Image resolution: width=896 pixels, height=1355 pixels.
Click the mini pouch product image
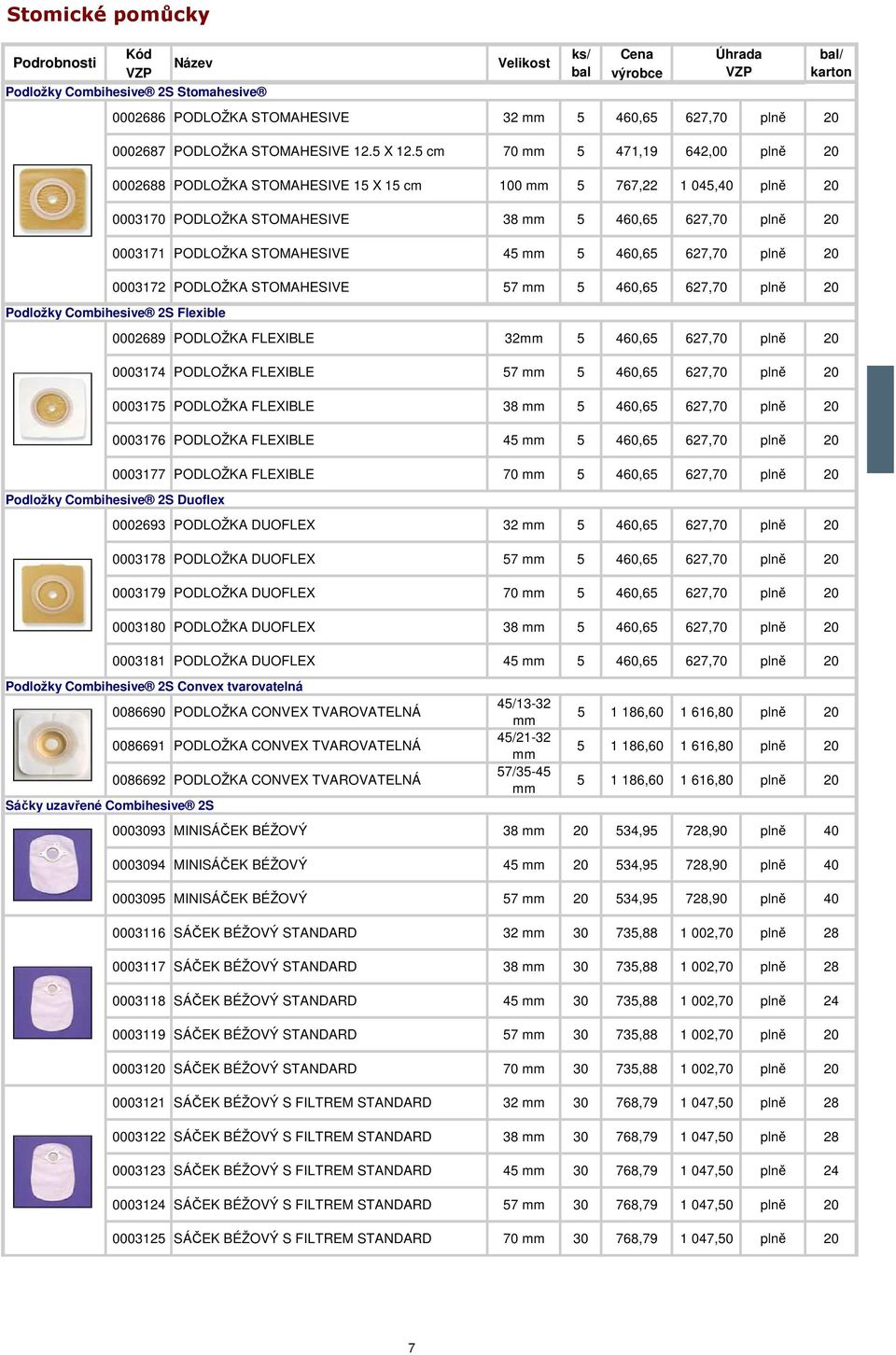pyautogui.click(x=53, y=865)
